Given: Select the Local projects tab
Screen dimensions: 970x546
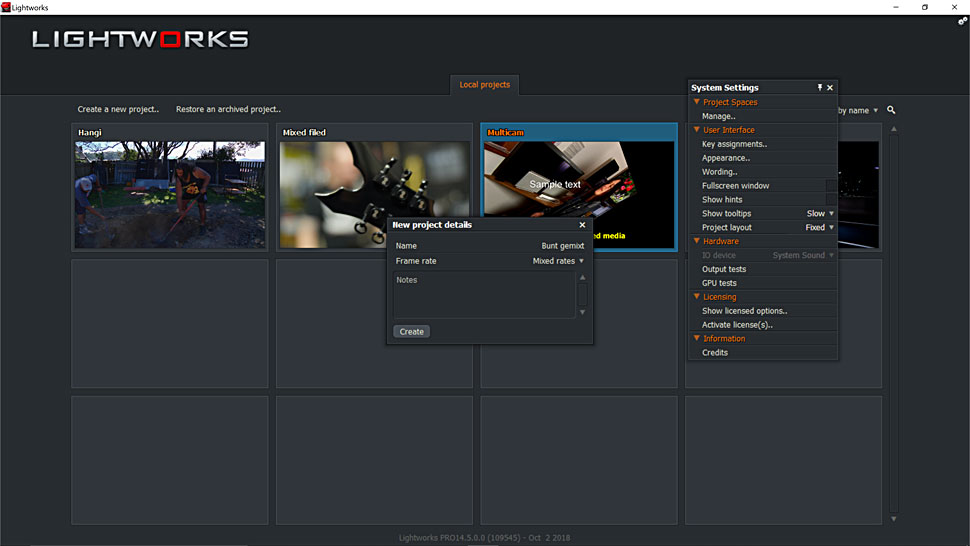Looking at the screenshot, I should click(x=484, y=85).
